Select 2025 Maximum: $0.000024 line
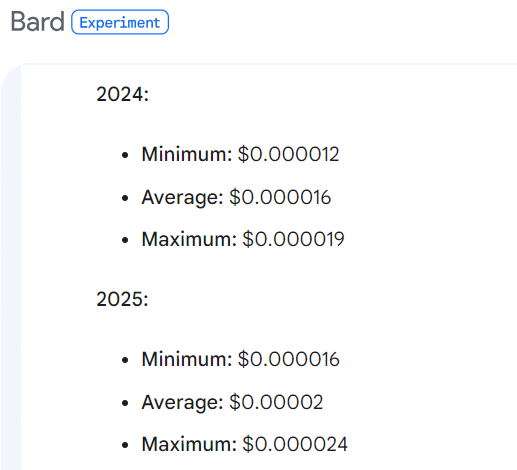Screen dimensions: 517x470 (x=244, y=444)
